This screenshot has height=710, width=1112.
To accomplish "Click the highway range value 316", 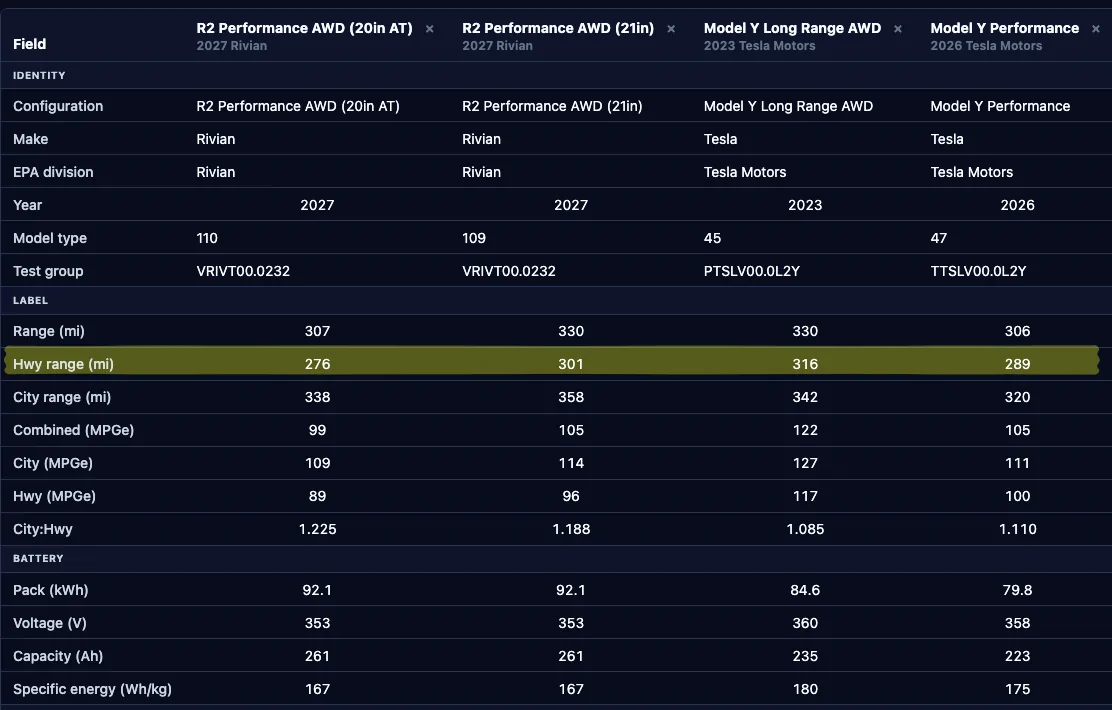I will pos(805,364).
